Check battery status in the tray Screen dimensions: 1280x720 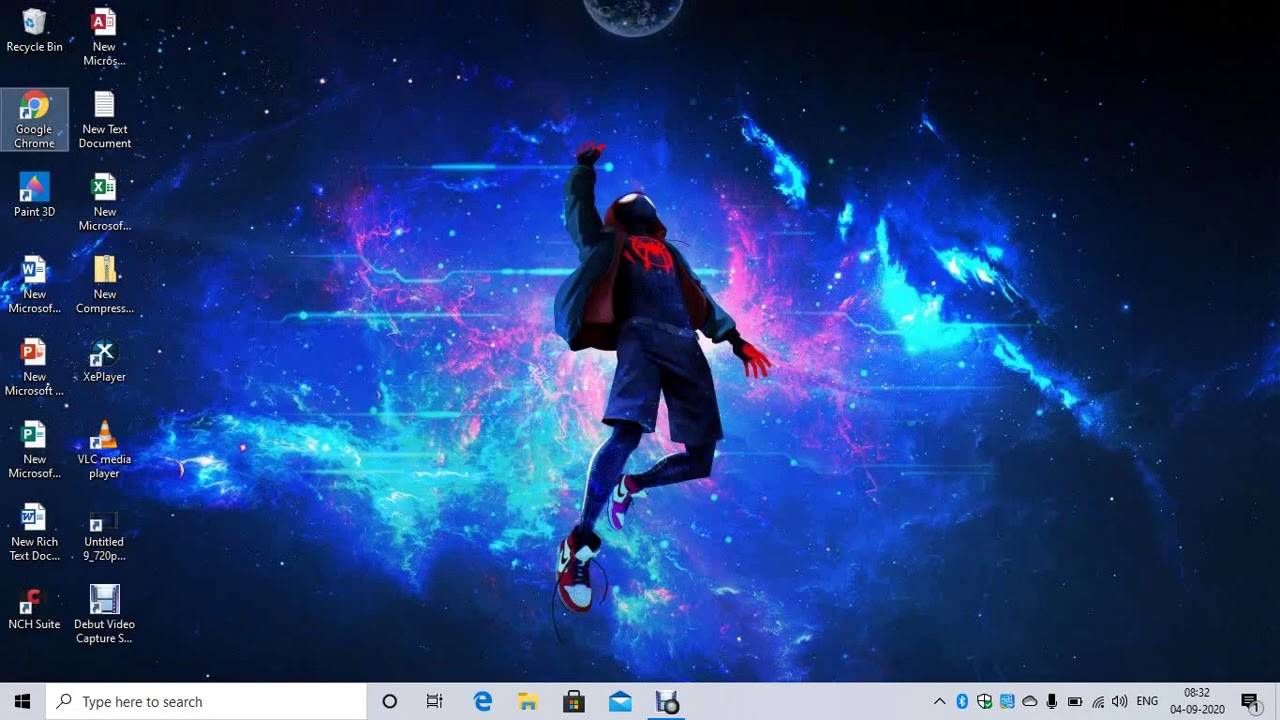(x=1075, y=701)
